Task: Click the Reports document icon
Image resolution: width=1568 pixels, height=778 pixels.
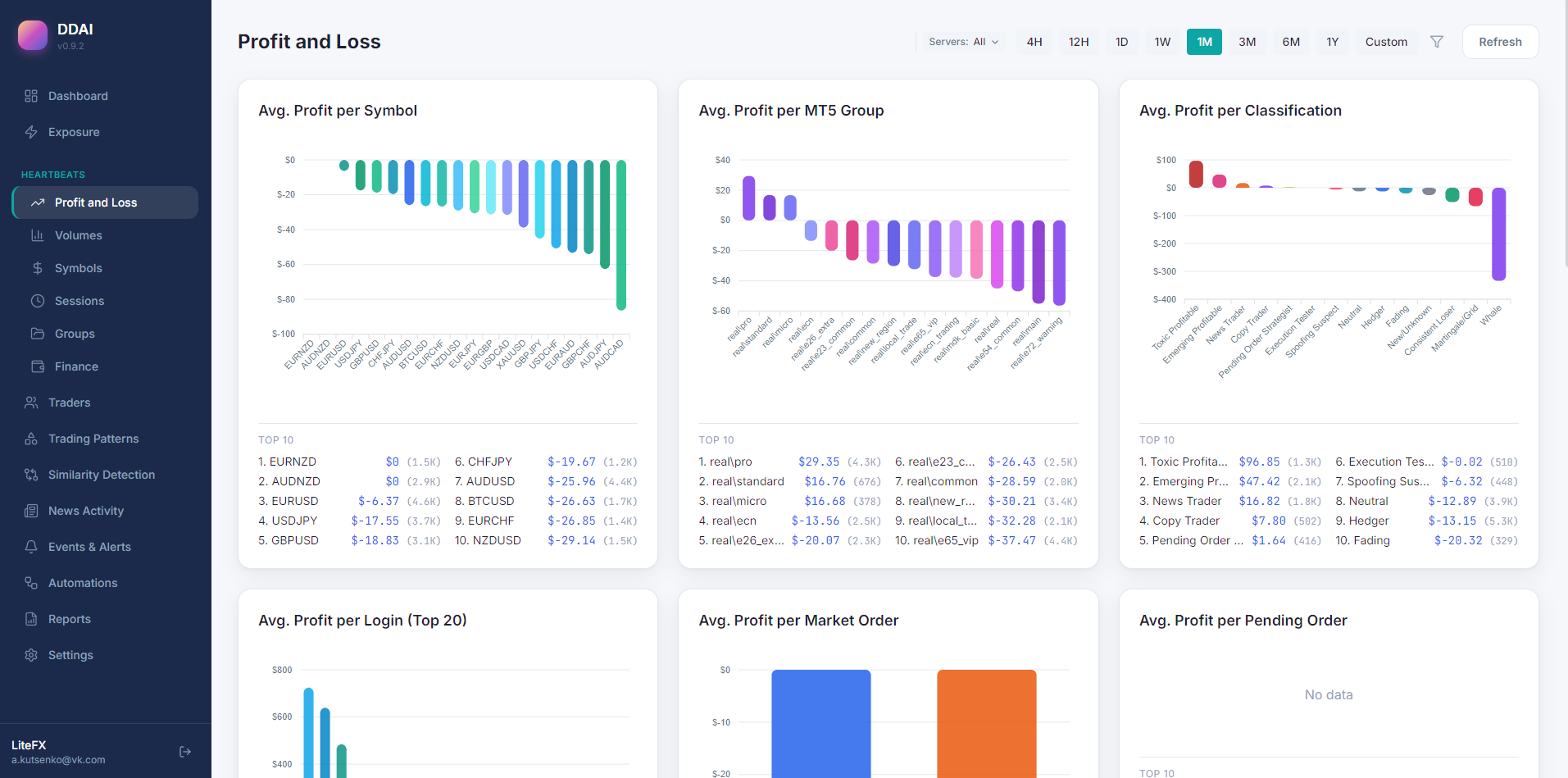Action: [x=31, y=619]
